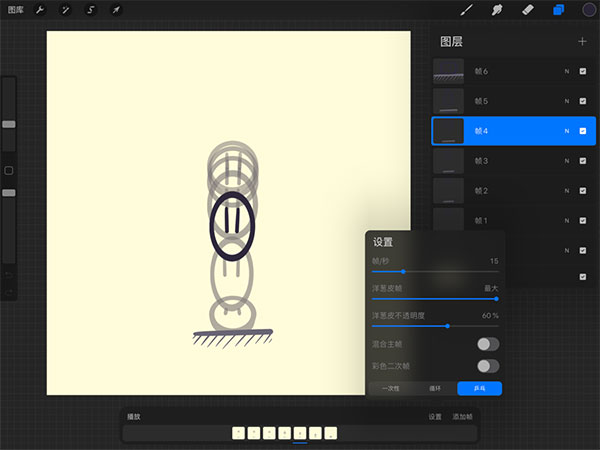The height and width of the screenshot is (450, 600).
Task: Switch playback mode to 循环
Action: (x=435, y=388)
